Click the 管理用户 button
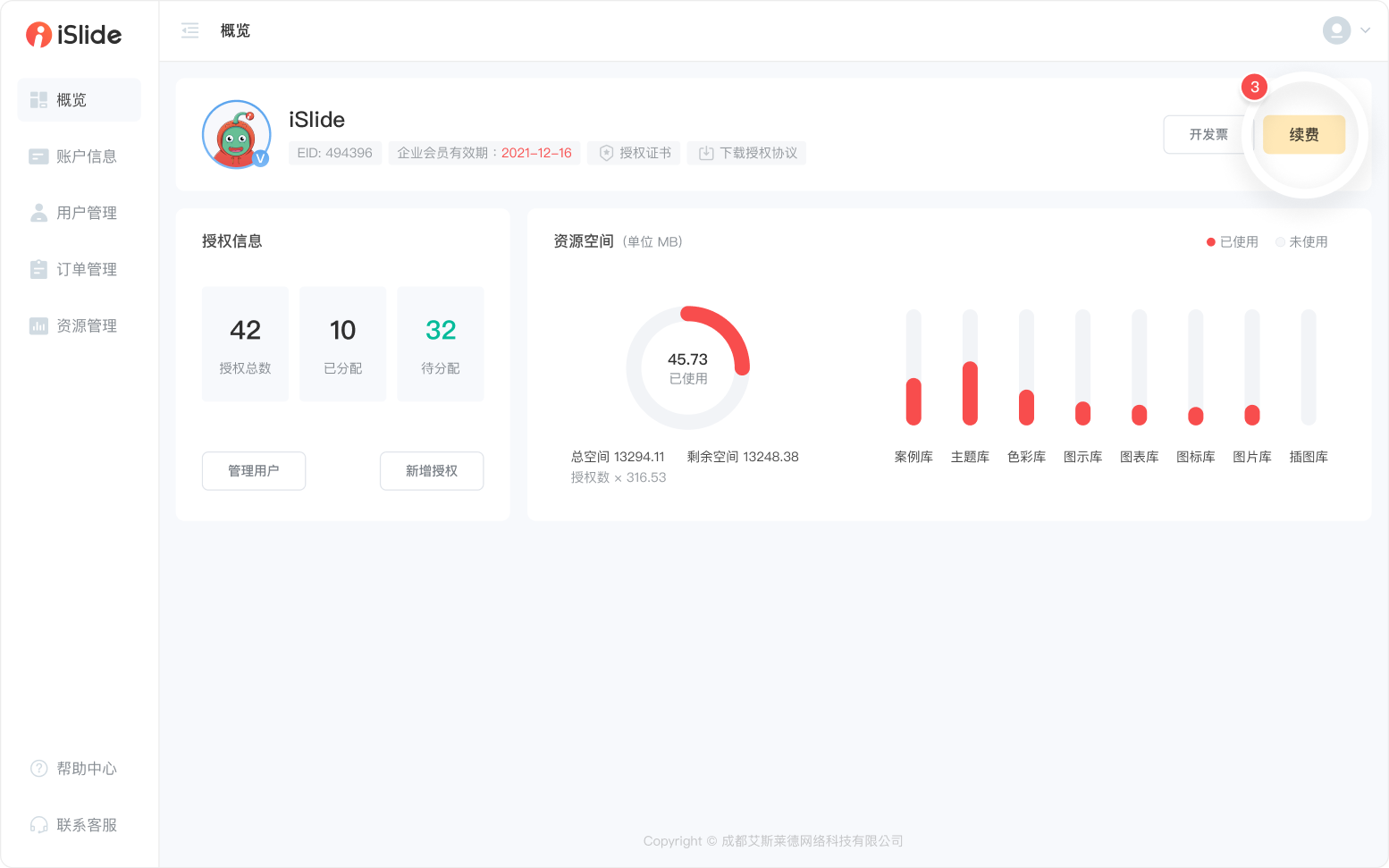The width and height of the screenshot is (1389, 868). (x=254, y=471)
